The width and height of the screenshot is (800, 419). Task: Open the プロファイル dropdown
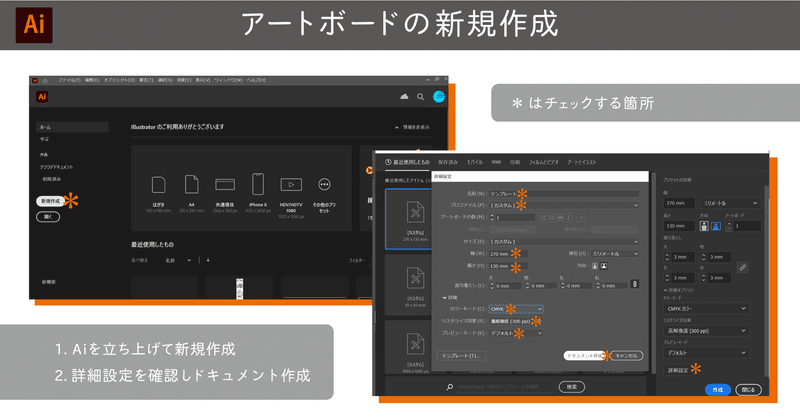point(564,205)
